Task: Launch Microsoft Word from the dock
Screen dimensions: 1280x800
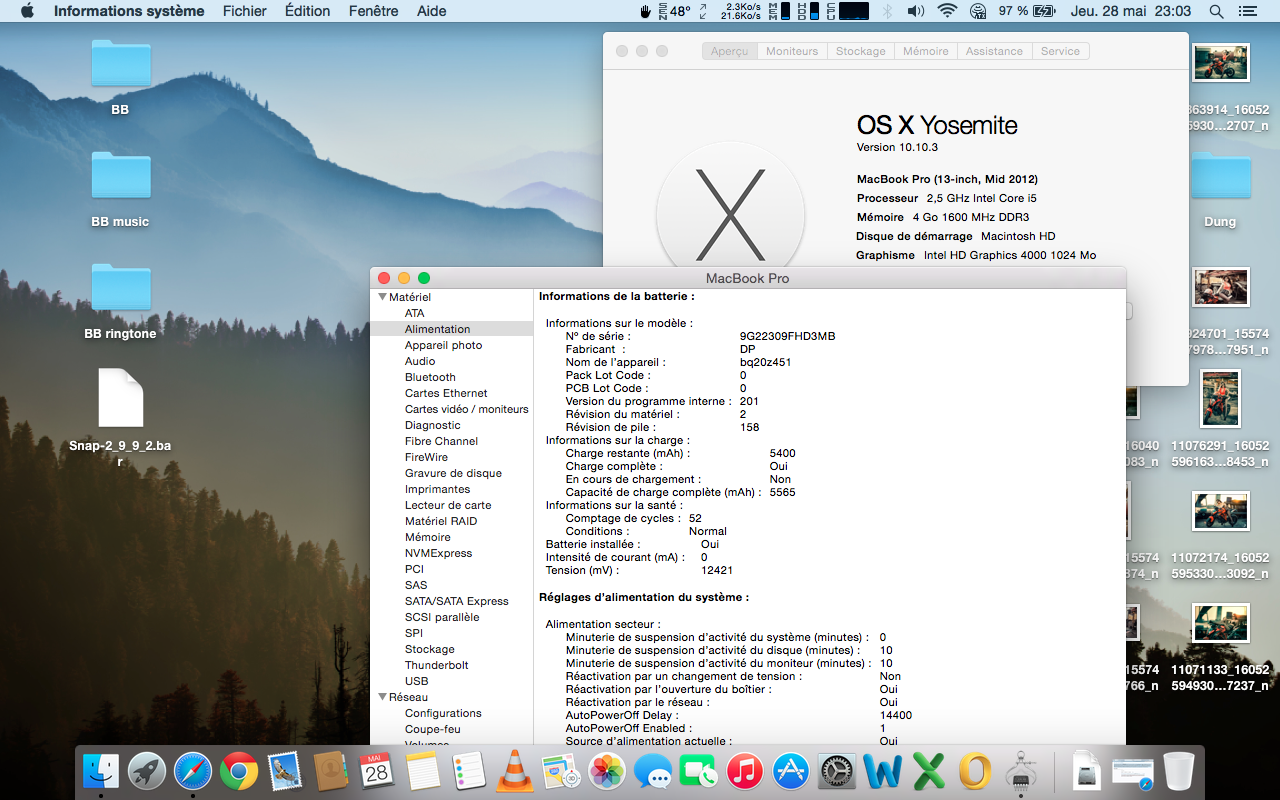Action: (883, 771)
